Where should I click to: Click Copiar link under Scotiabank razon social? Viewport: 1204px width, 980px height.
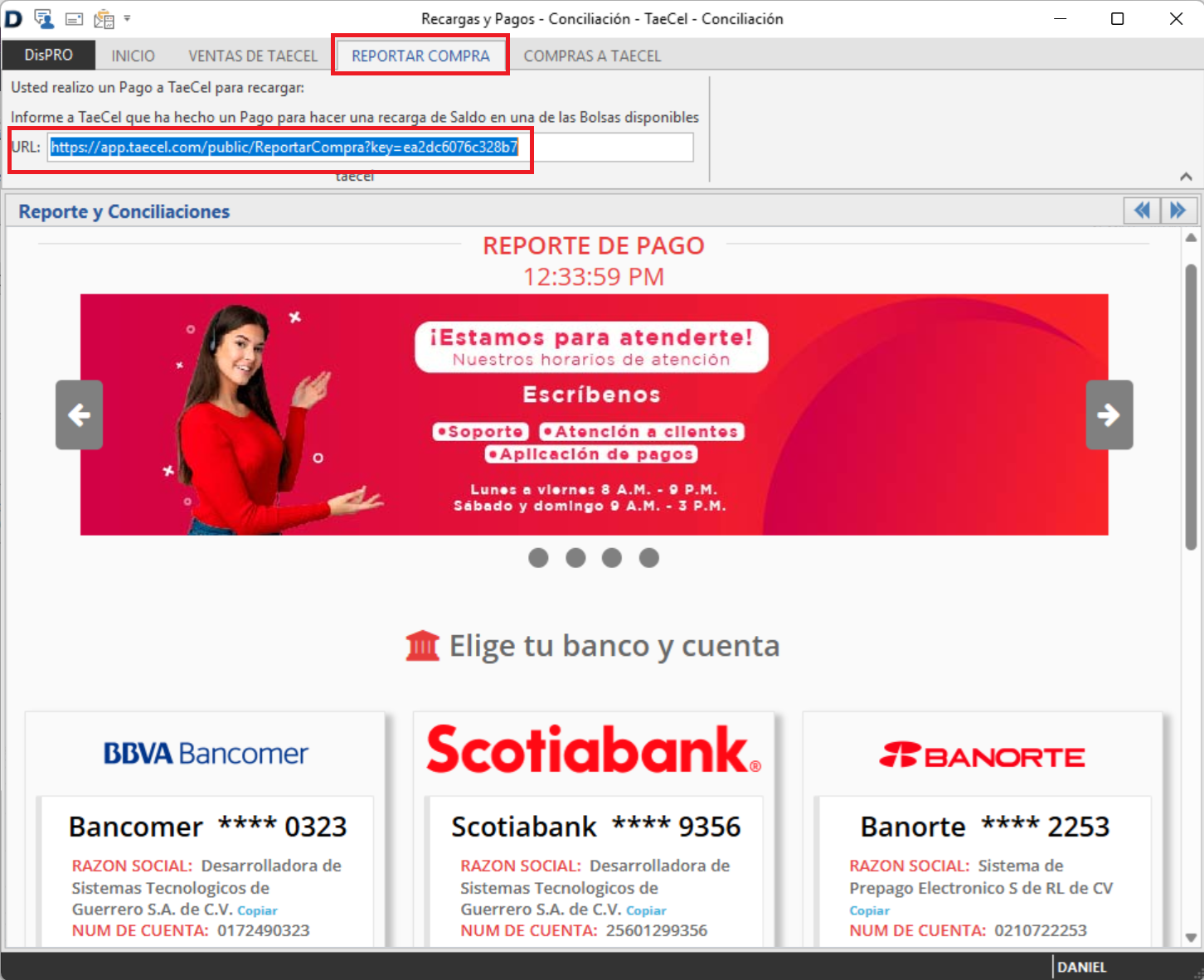click(x=646, y=910)
